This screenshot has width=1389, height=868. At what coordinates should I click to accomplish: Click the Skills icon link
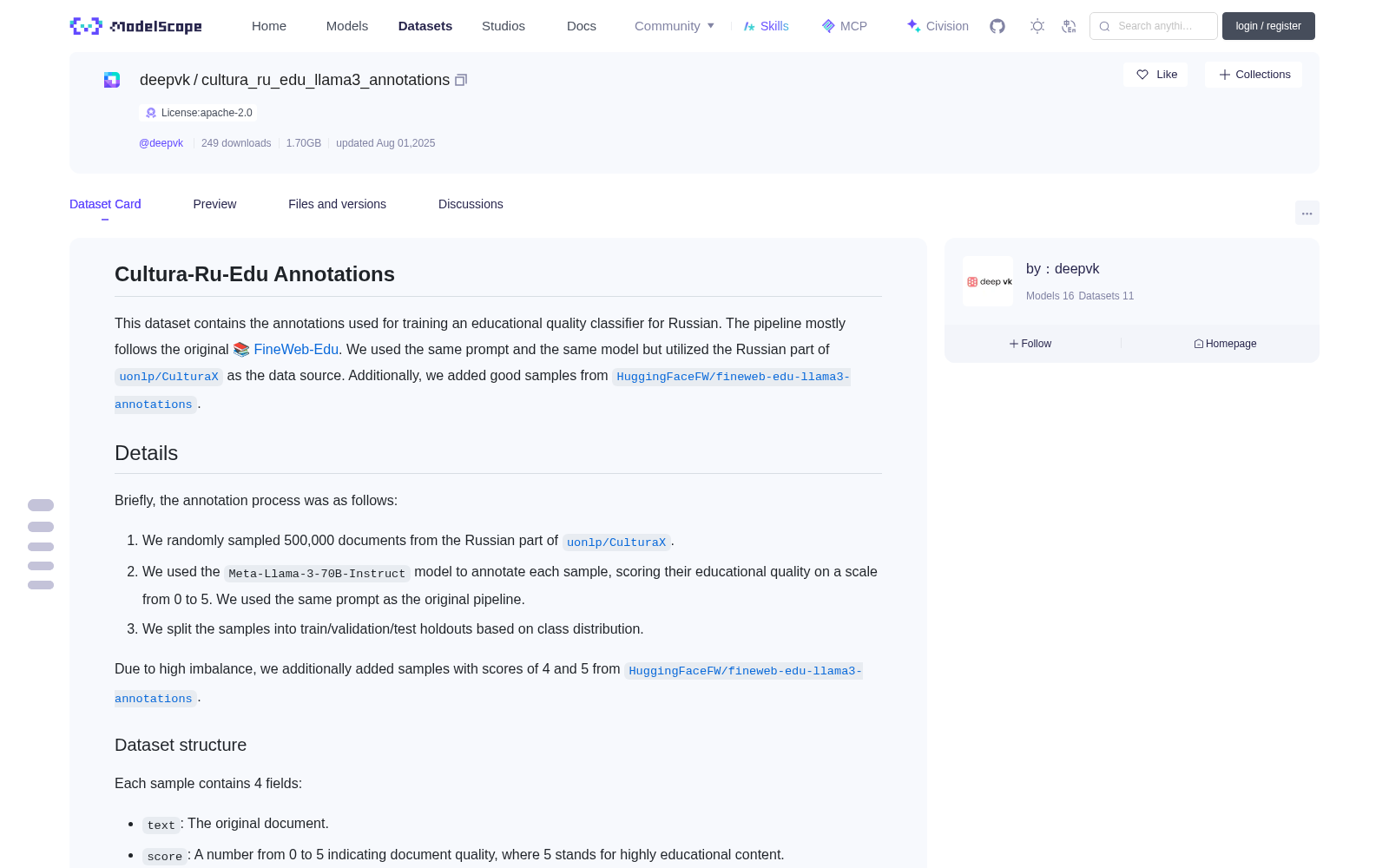pos(766,26)
